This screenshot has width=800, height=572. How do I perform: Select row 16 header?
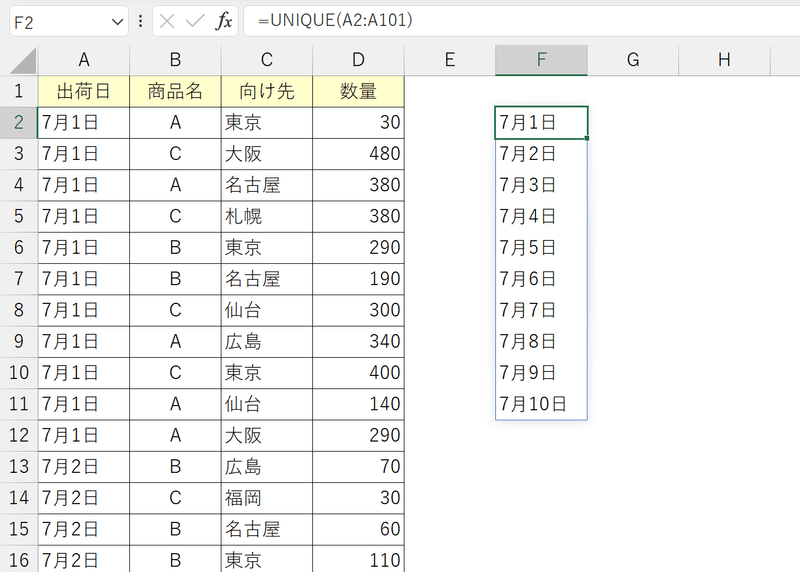pyautogui.click(x=19, y=560)
